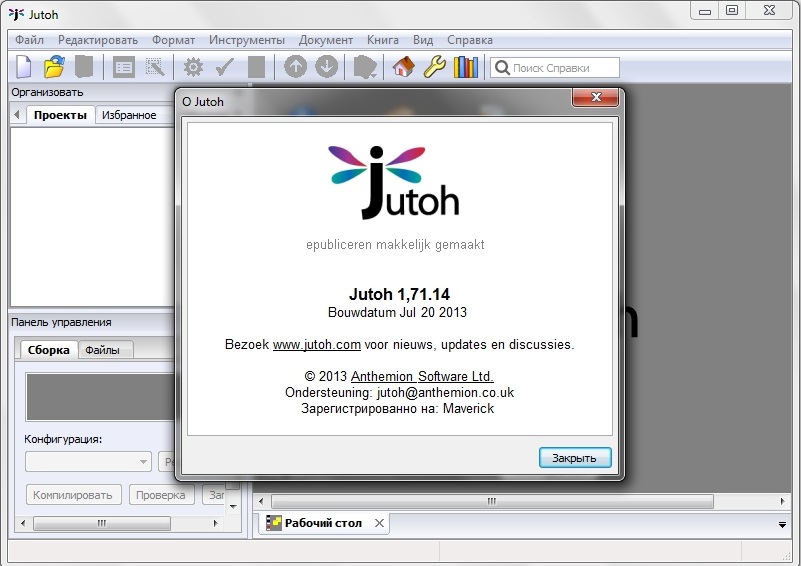Image resolution: width=801 pixels, height=566 pixels.
Task: Open the www.jutoh.com link
Action: [x=317, y=345]
